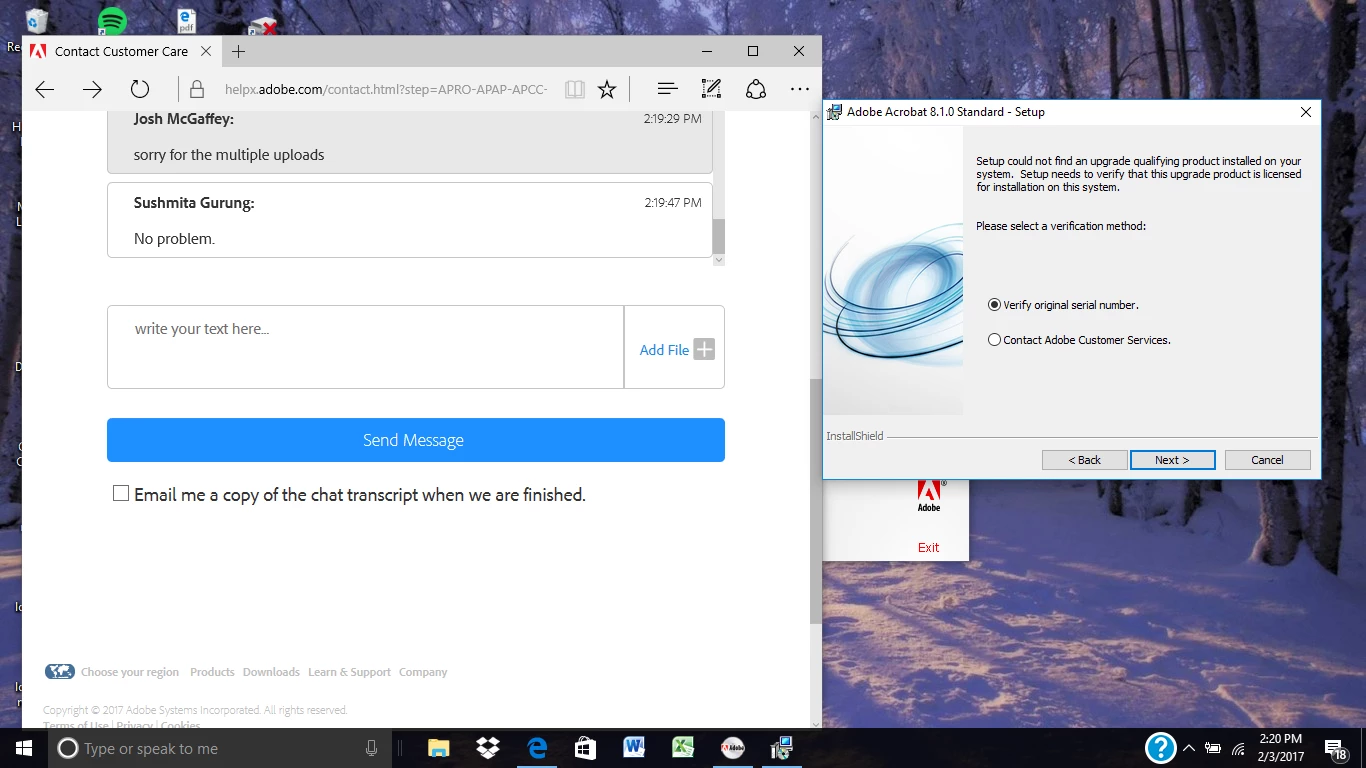
Task: Make a Web Note in Edge
Action: [x=711, y=90]
